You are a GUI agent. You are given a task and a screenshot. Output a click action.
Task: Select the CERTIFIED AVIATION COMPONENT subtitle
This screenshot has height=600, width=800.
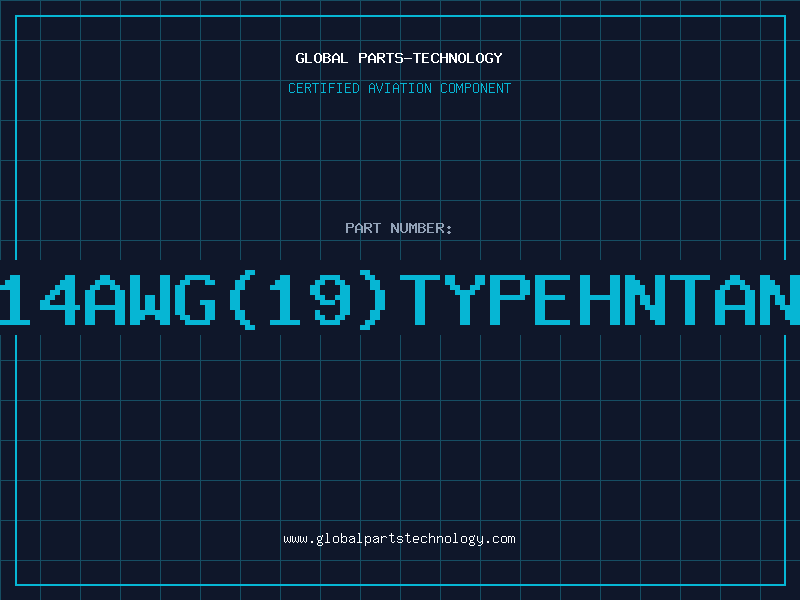coord(399,88)
